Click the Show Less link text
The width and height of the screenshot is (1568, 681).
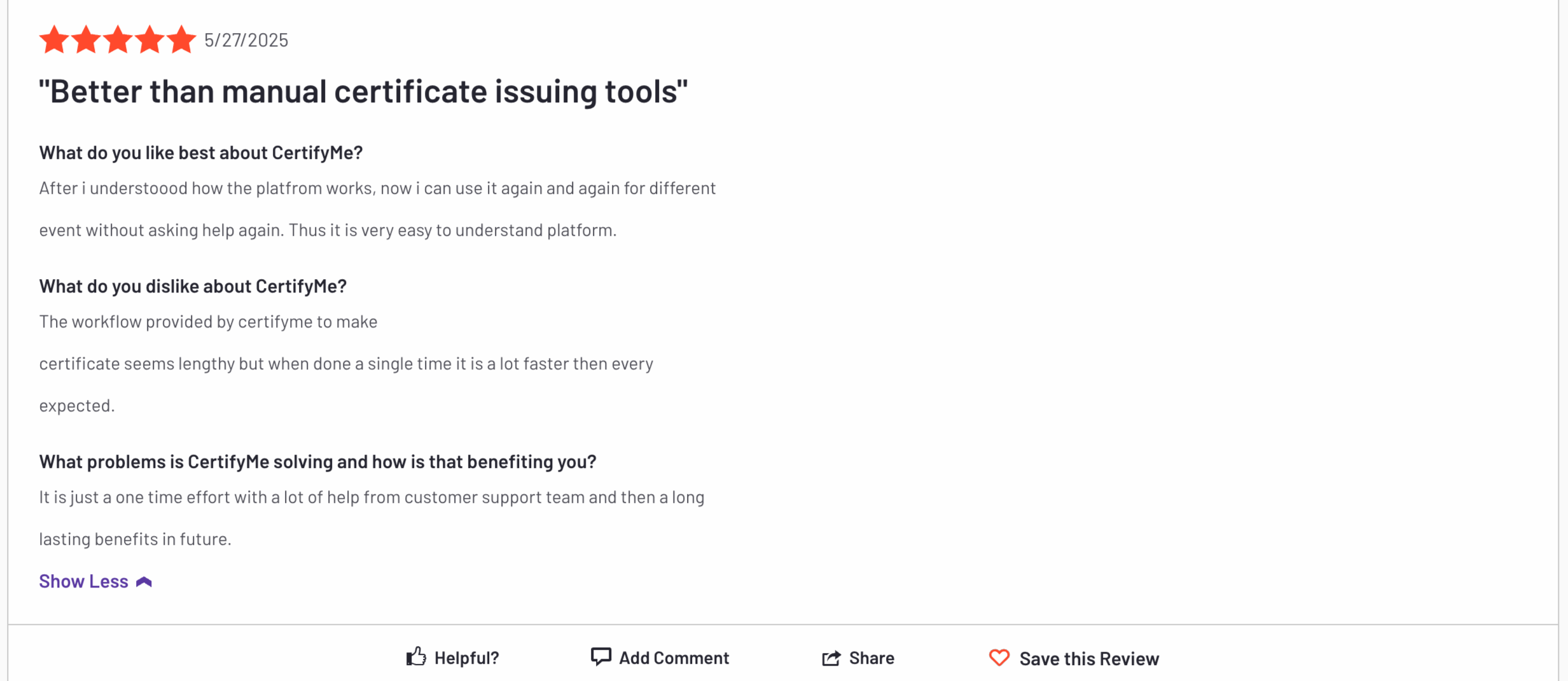83,581
